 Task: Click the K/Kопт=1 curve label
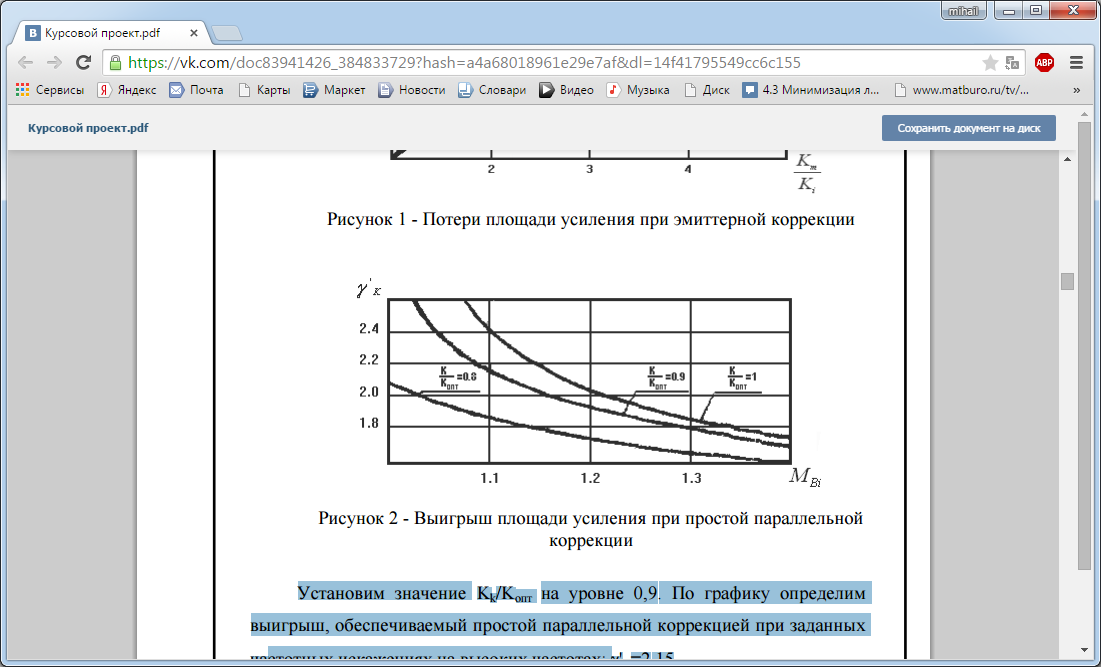point(742,378)
